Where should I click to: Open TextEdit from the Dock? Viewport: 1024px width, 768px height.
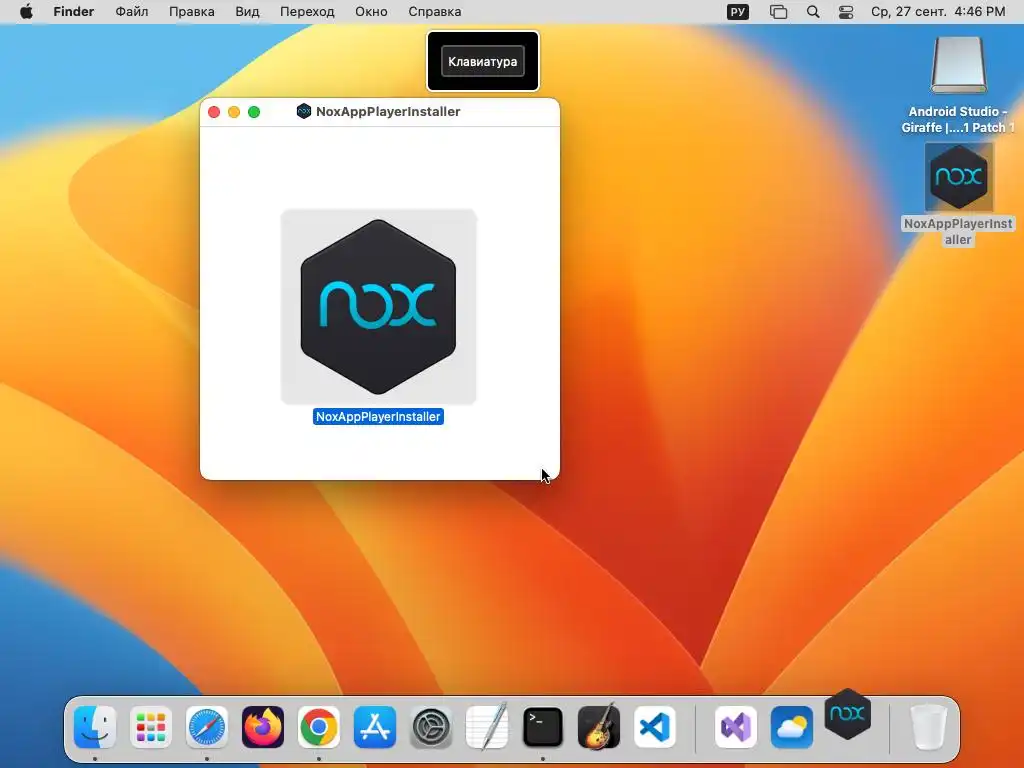487,727
